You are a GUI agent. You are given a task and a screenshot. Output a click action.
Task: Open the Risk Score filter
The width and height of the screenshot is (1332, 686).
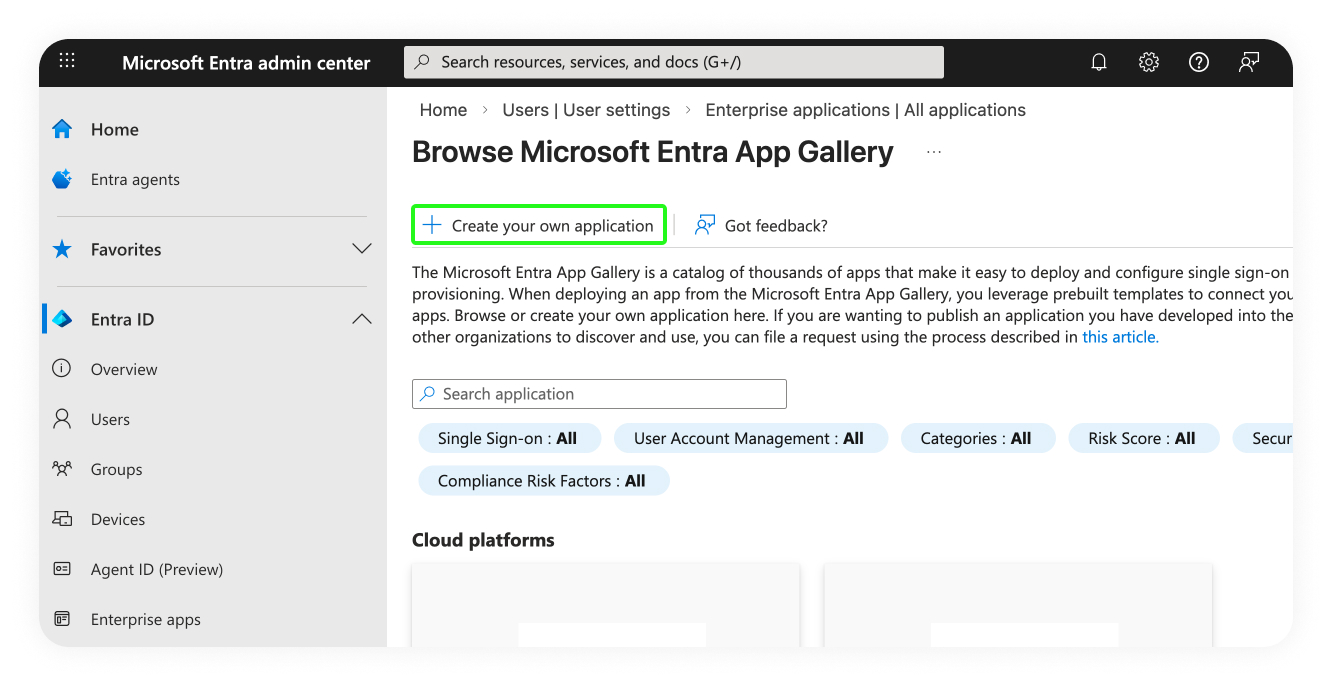[1141, 438]
